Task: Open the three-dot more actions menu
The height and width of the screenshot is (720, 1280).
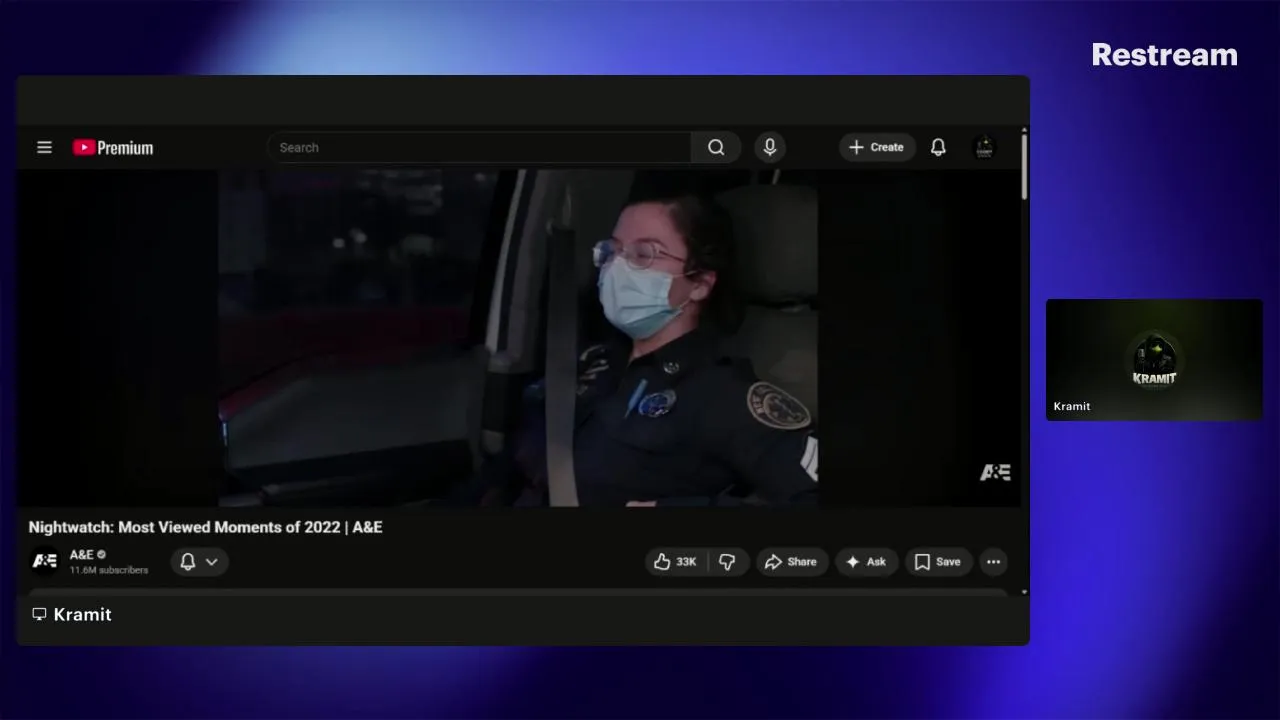Action: pyautogui.click(x=993, y=562)
